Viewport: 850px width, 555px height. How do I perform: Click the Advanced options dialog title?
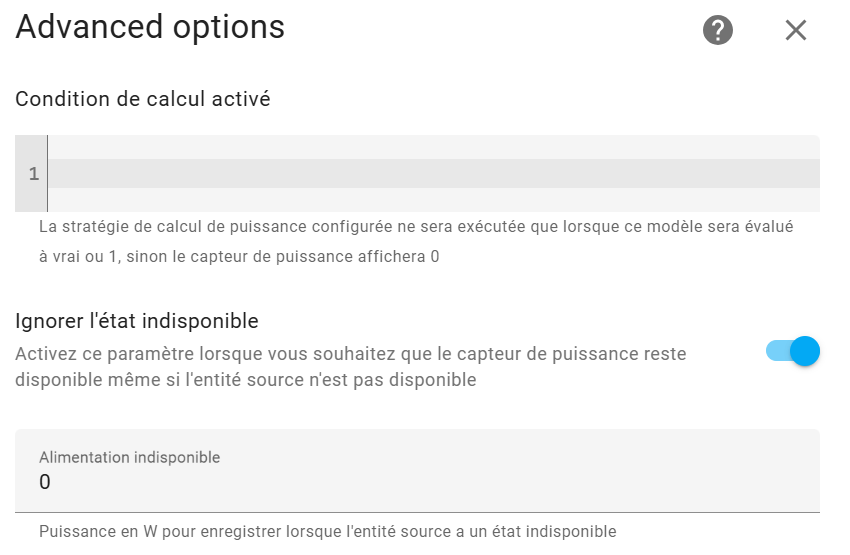click(150, 27)
